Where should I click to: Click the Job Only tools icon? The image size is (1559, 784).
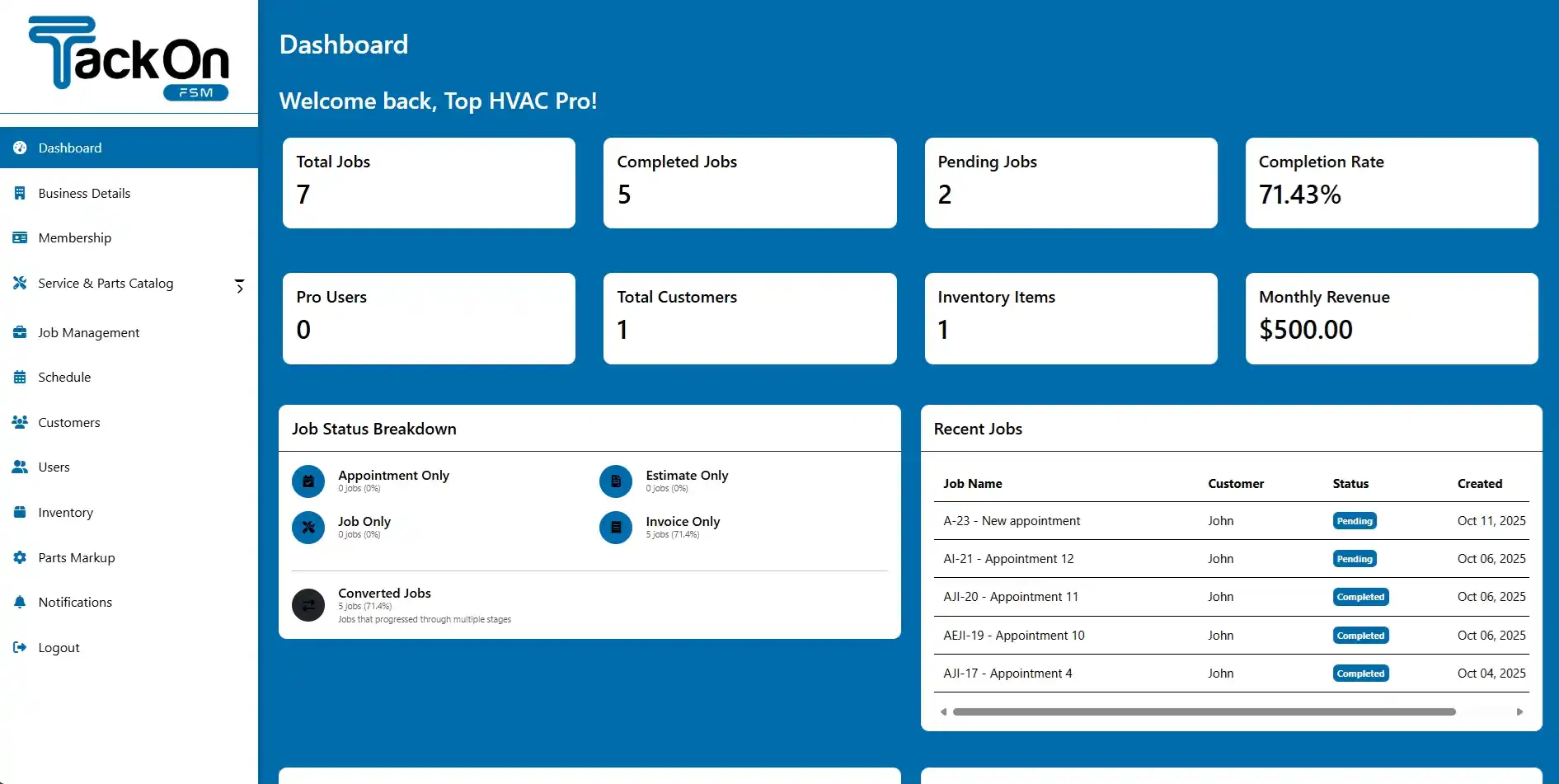pos(308,528)
